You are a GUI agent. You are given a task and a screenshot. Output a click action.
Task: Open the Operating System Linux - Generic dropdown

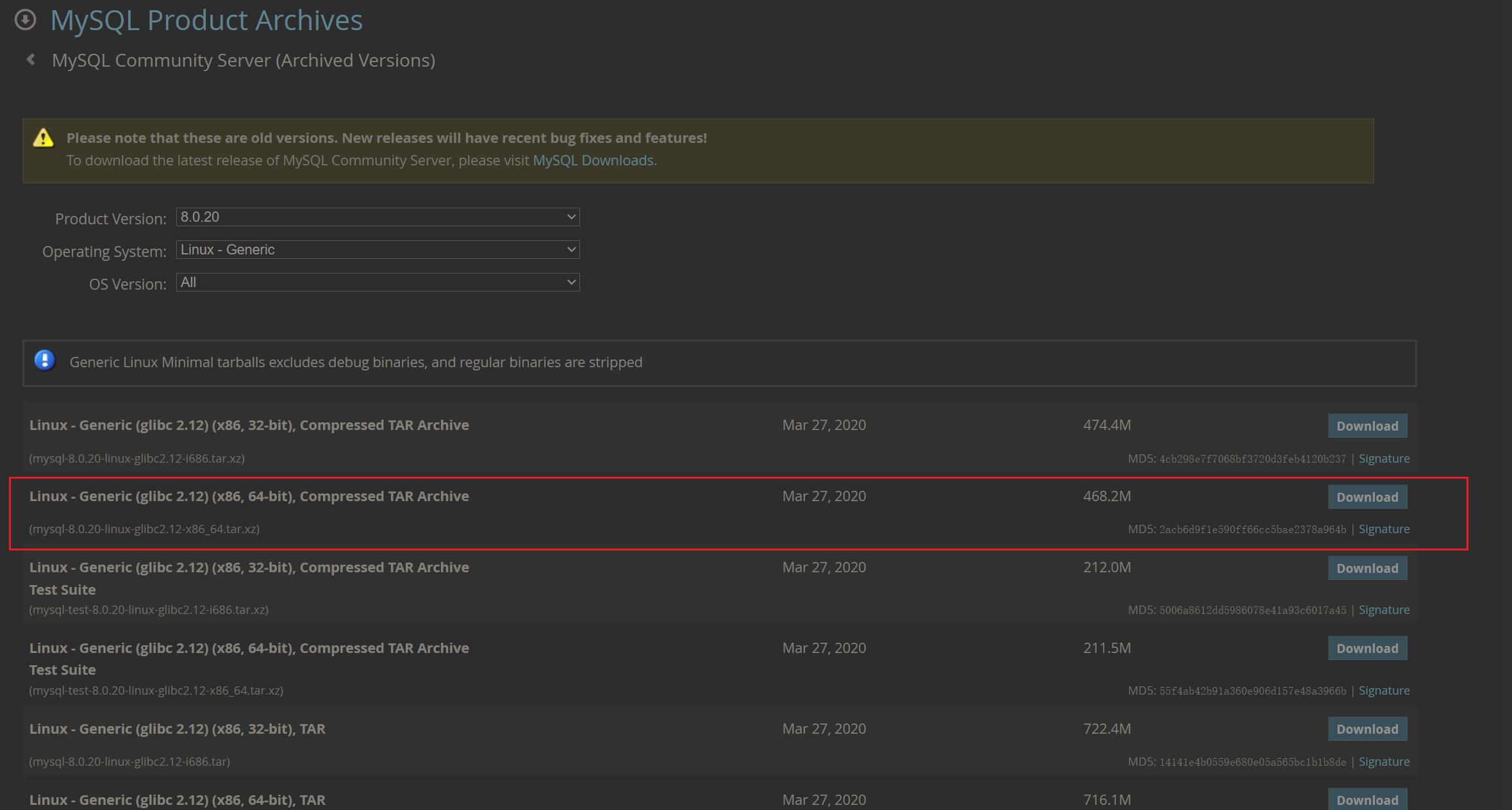click(378, 250)
